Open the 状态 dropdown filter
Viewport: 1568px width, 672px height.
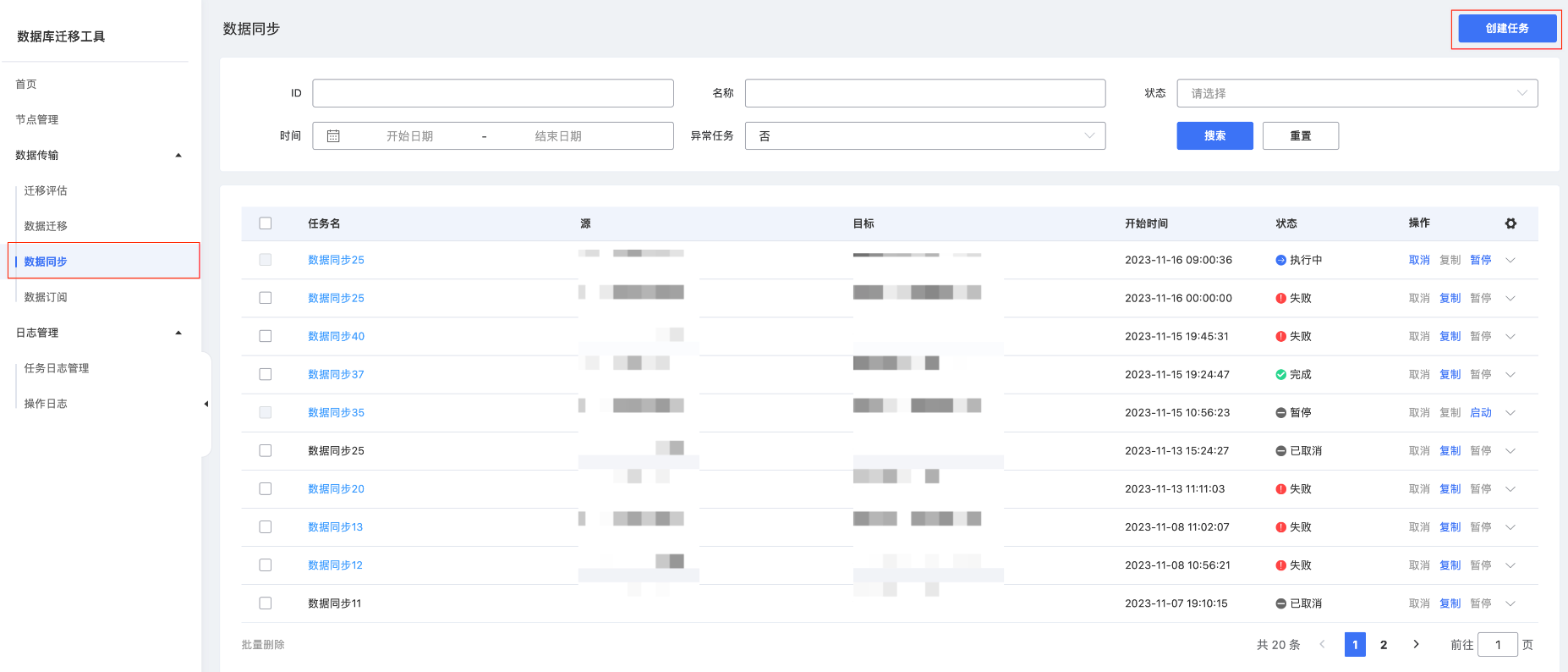(1357, 93)
